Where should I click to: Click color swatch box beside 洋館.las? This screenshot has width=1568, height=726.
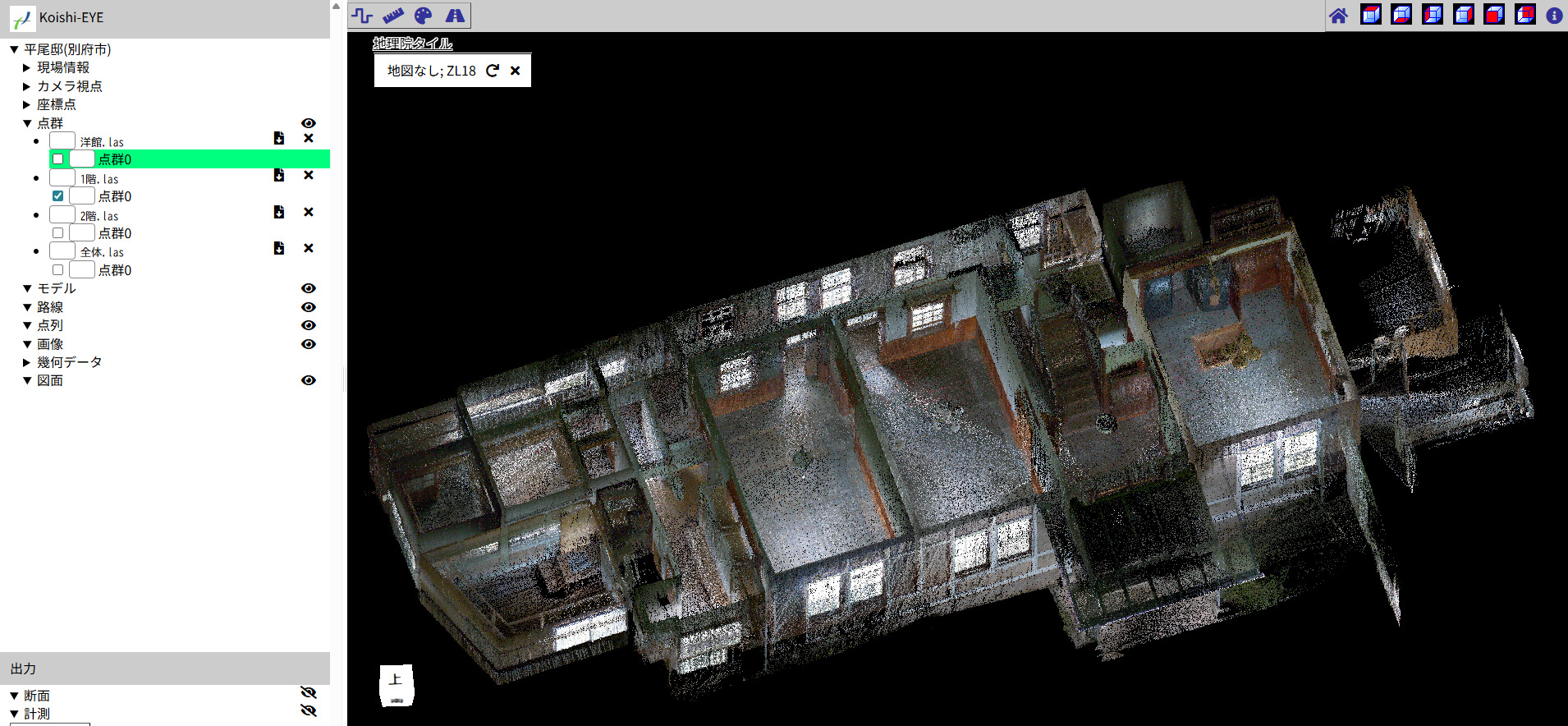(x=62, y=141)
